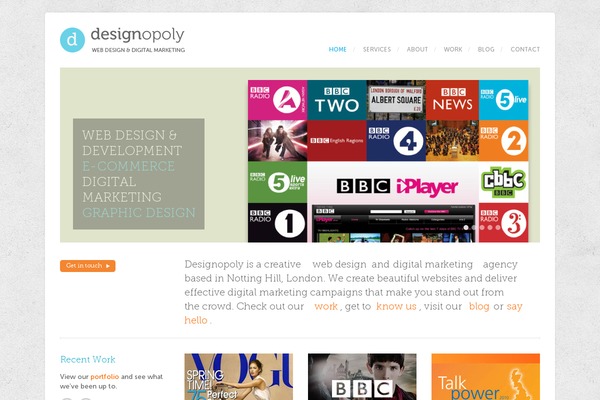Follow the 'know us' link in intro text

point(396,306)
